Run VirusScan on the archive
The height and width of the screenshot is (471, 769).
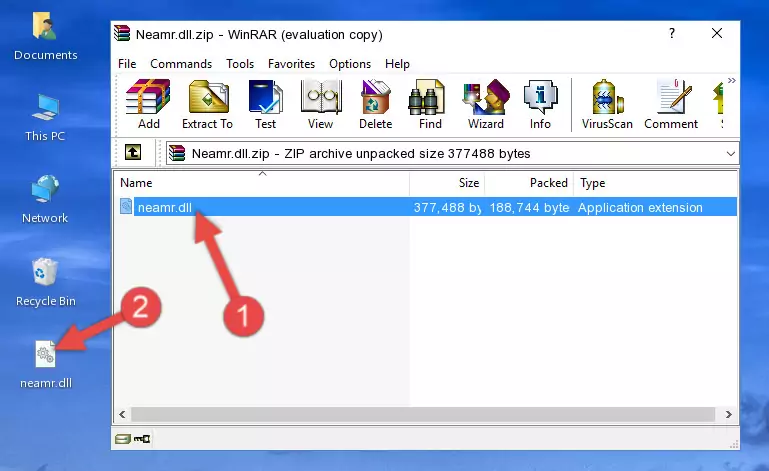(x=607, y=104)
